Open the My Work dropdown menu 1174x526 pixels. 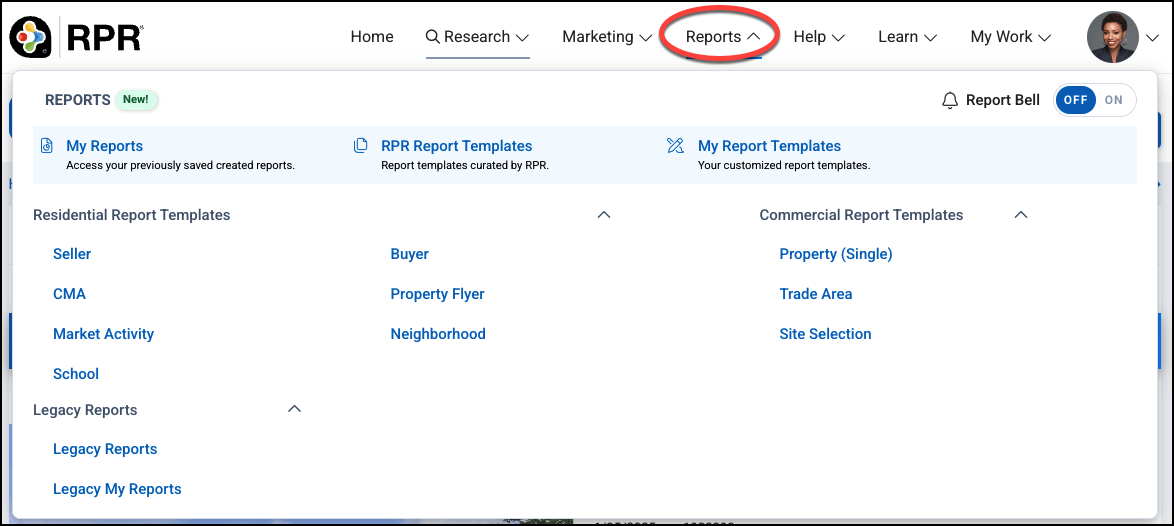[x=1011, y=37]
